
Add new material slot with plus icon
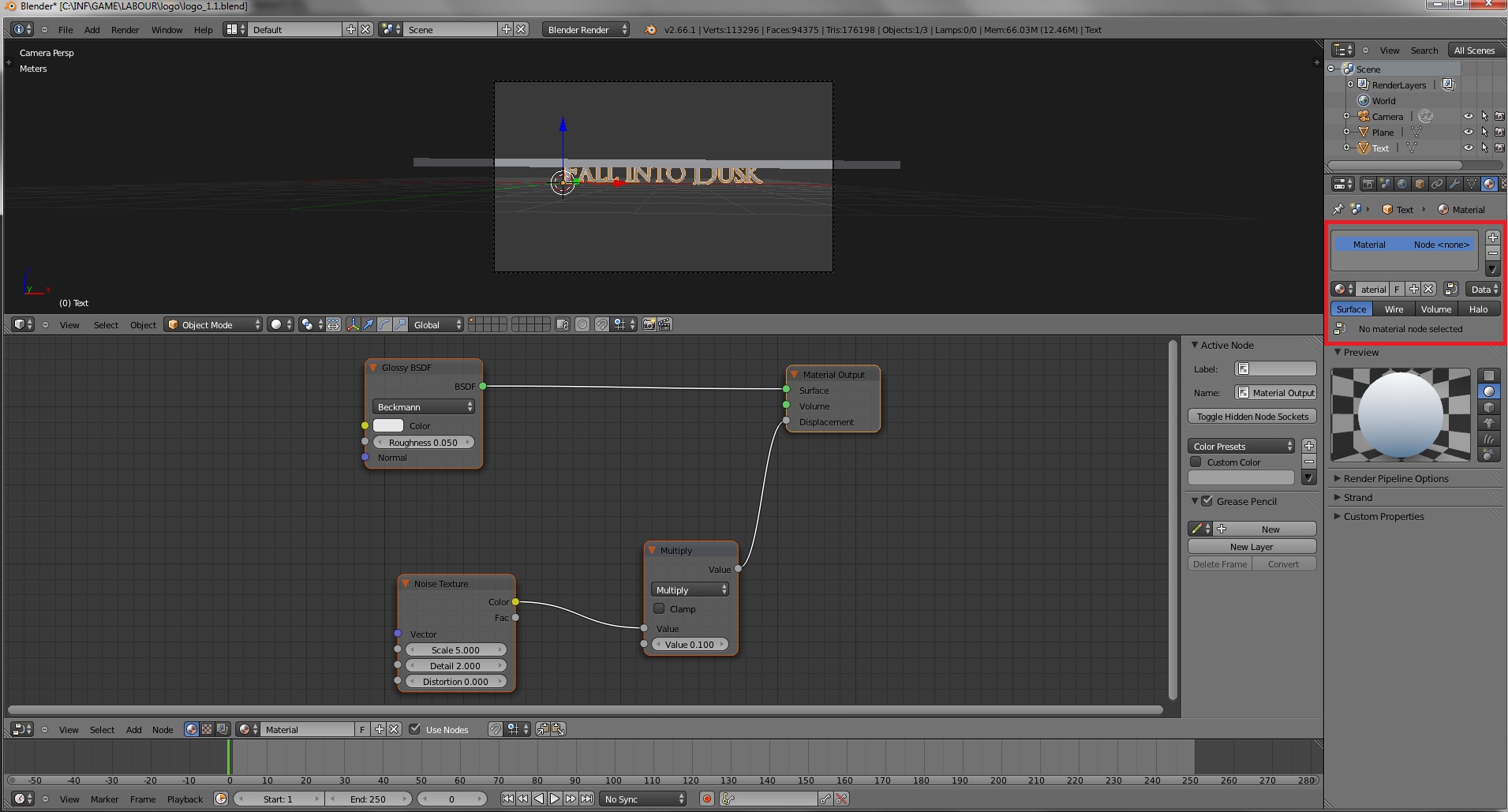tap(1492, 238)
